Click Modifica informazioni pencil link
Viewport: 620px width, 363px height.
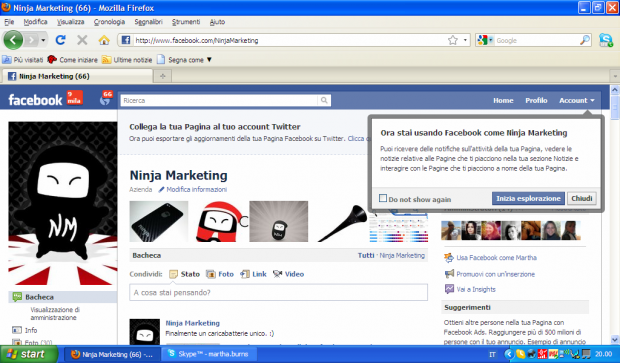tap(193, 189)
